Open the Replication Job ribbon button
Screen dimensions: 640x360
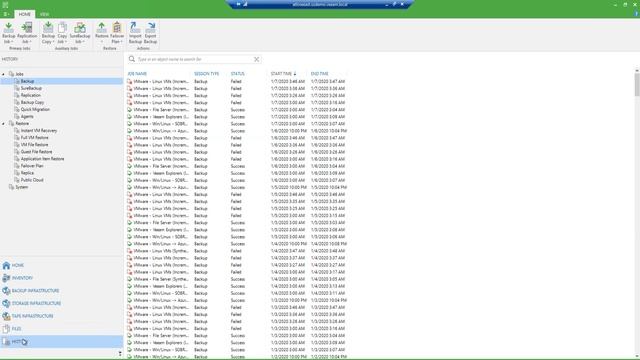click(x=27, y=33)
